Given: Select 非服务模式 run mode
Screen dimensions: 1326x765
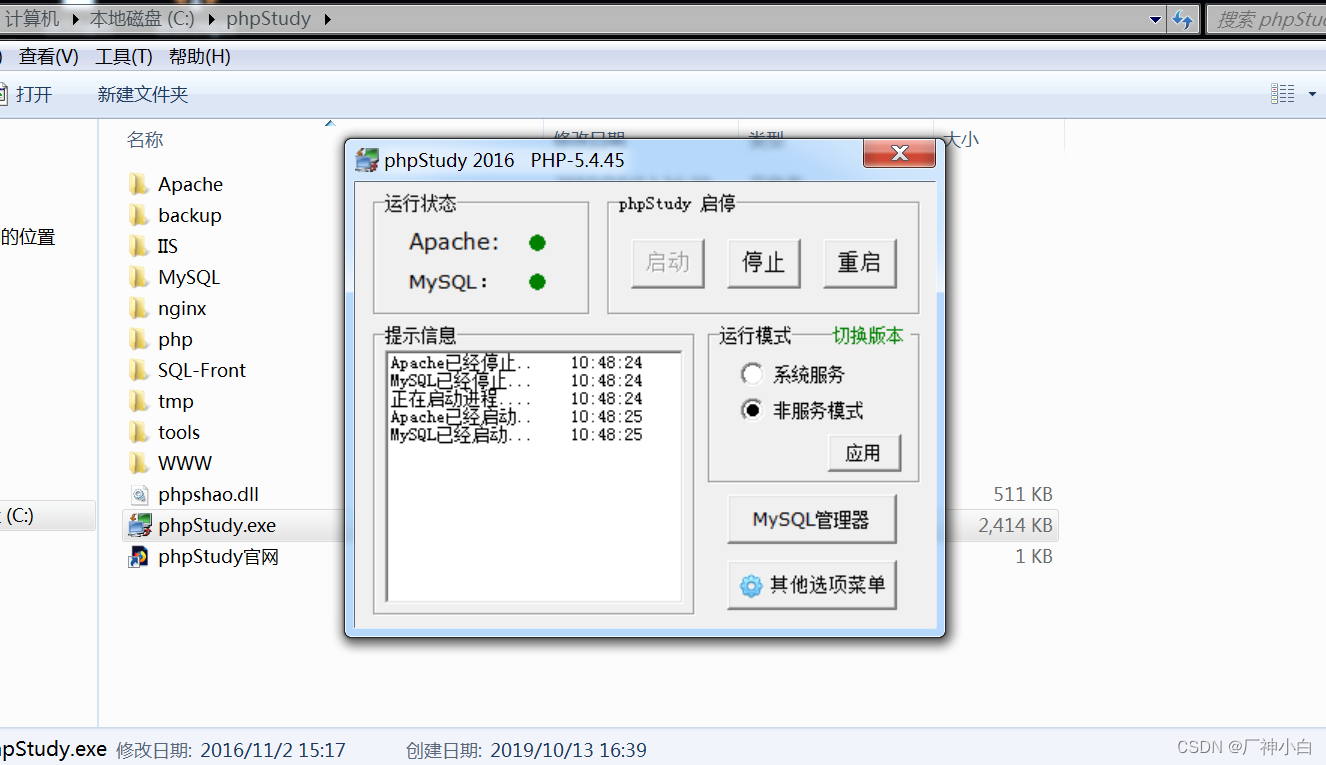Looking at the screenshot, I should click(x=751, y=410).
